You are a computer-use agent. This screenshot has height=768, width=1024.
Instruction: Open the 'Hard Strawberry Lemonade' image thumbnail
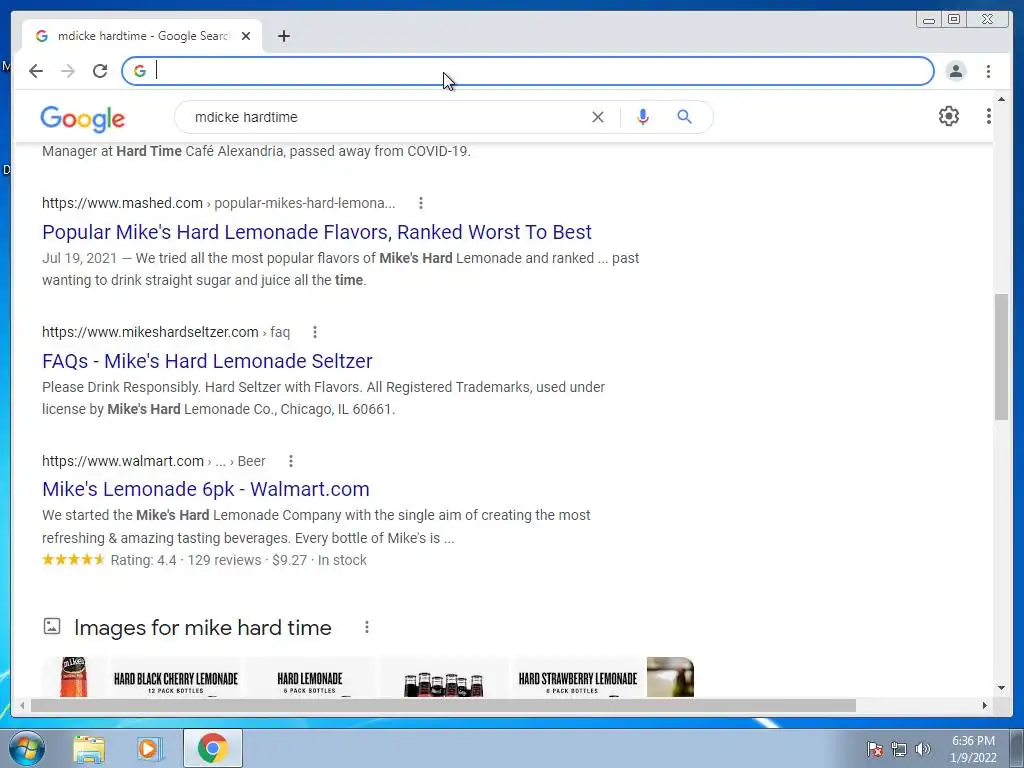(x=577, y=679)
